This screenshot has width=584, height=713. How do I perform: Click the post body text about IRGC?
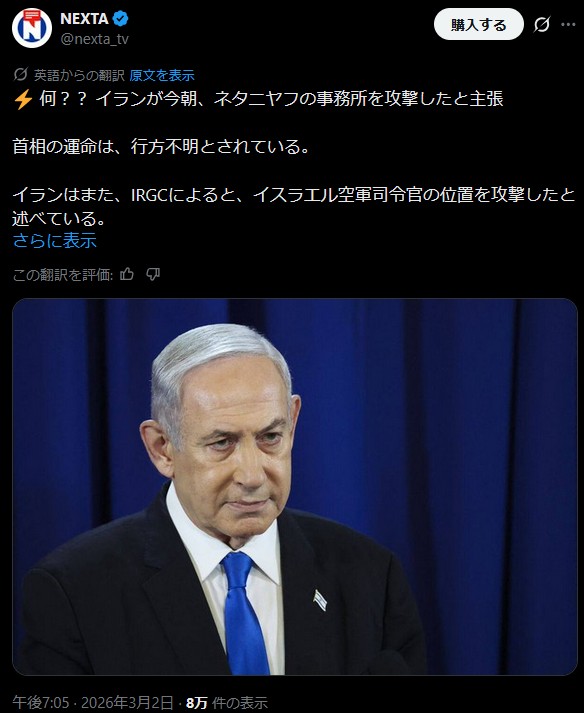coord(294,206)
